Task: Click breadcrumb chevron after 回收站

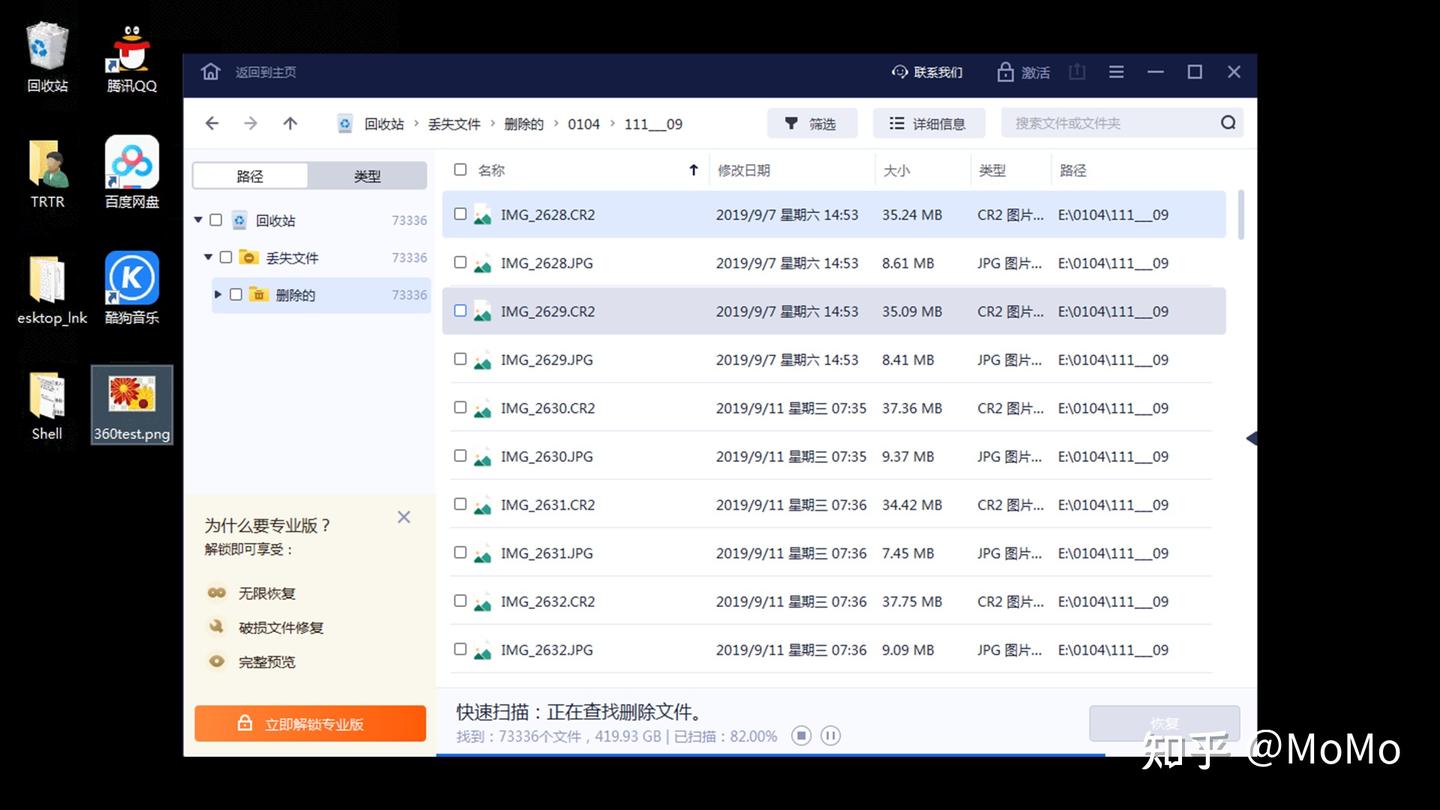Action: click(x=416, y=124)
